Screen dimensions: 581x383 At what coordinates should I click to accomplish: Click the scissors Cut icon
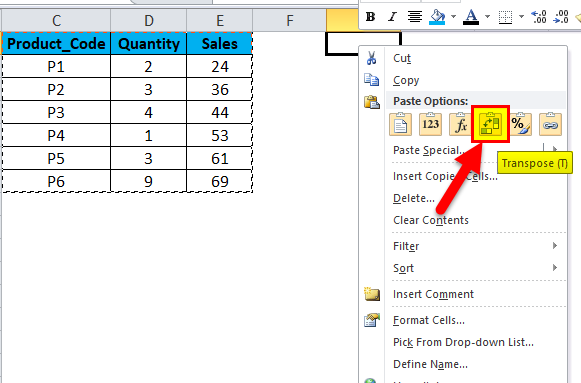[371, 58]
